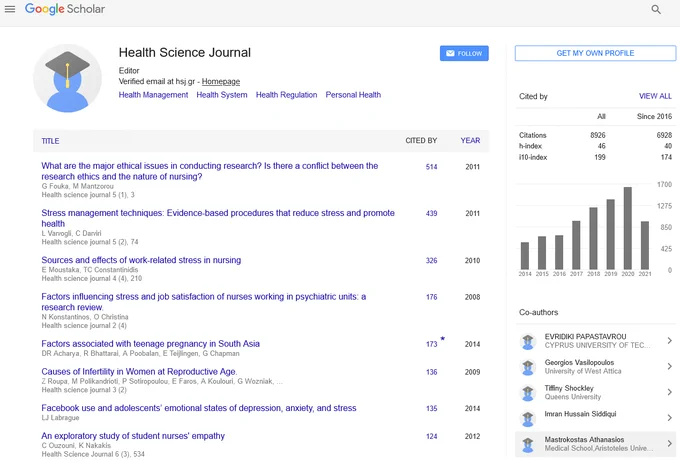Click the graduation cap profile avatar

[67, 78]
